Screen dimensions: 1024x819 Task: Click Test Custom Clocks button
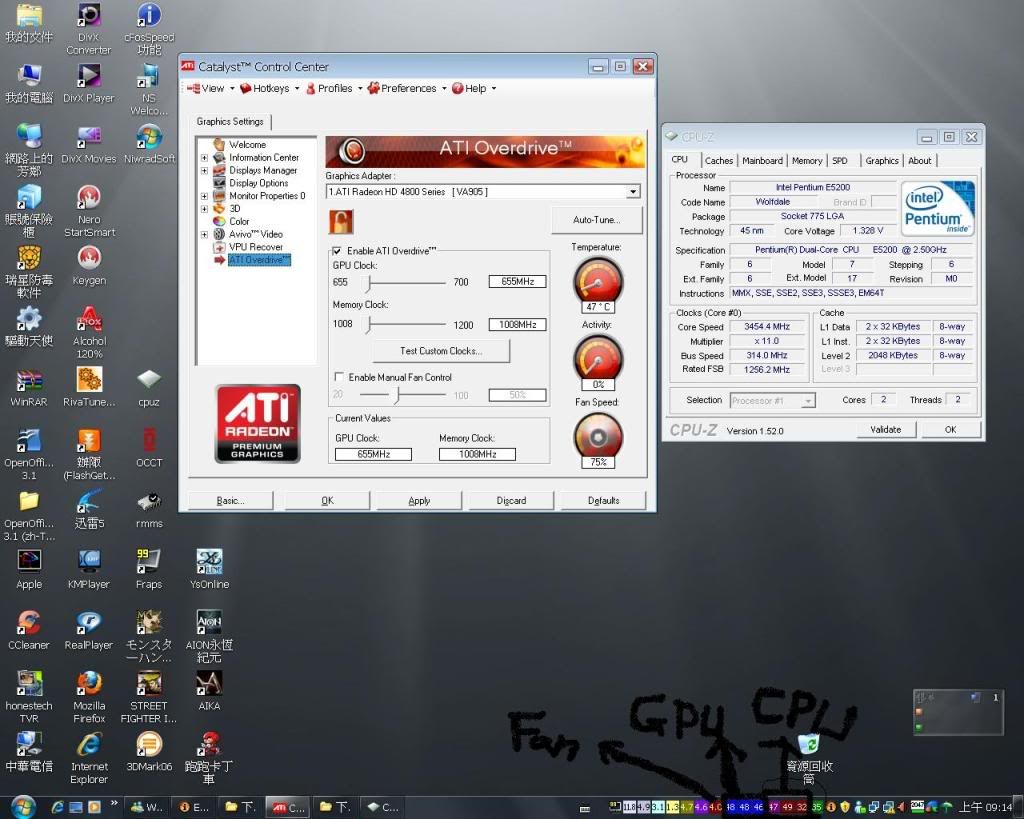(x=441, y=351)
